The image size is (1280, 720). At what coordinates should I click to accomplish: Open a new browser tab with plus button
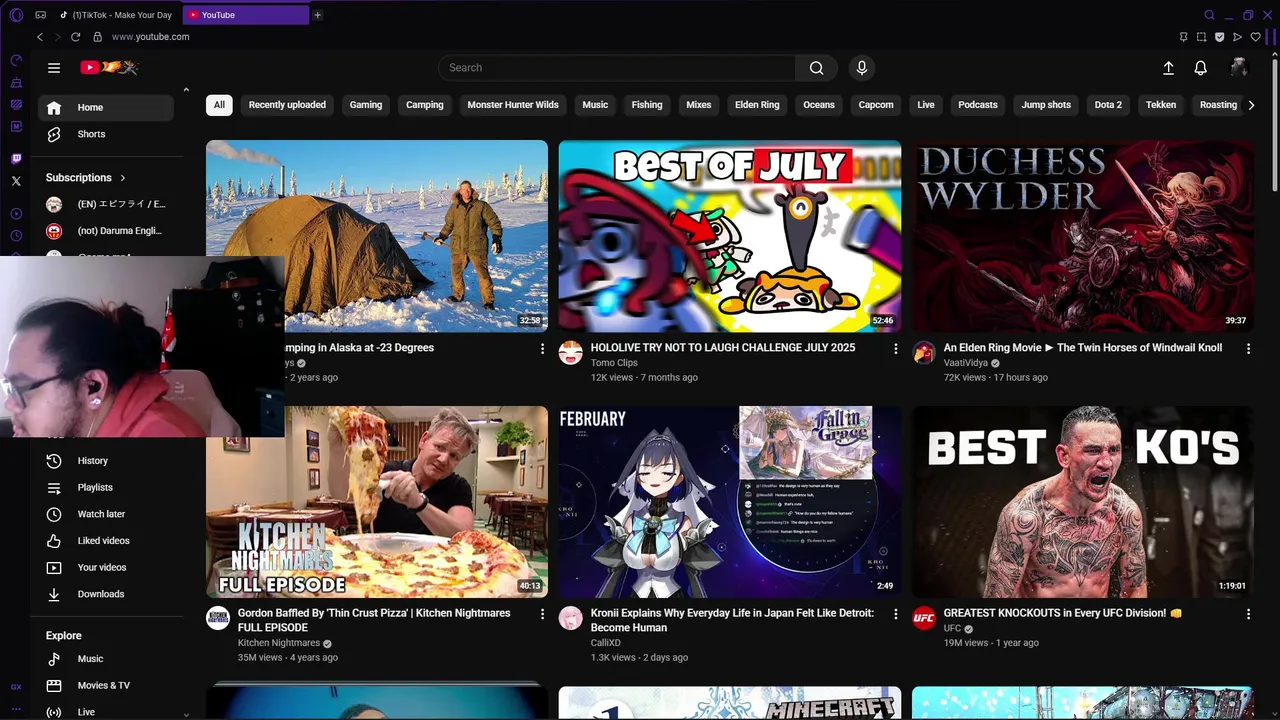point(318,15)
